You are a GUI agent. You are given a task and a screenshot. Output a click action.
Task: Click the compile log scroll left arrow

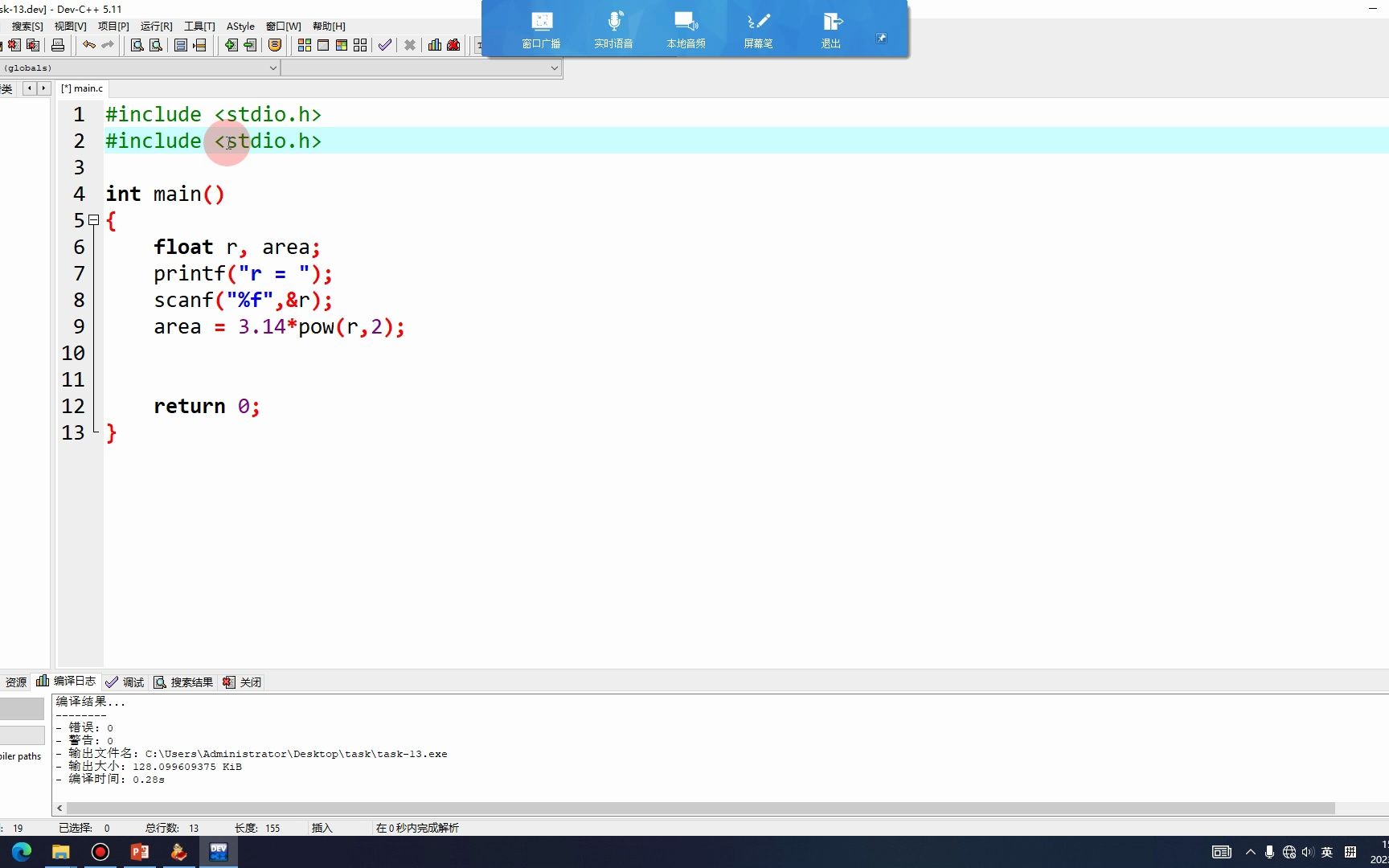point(59,808)
